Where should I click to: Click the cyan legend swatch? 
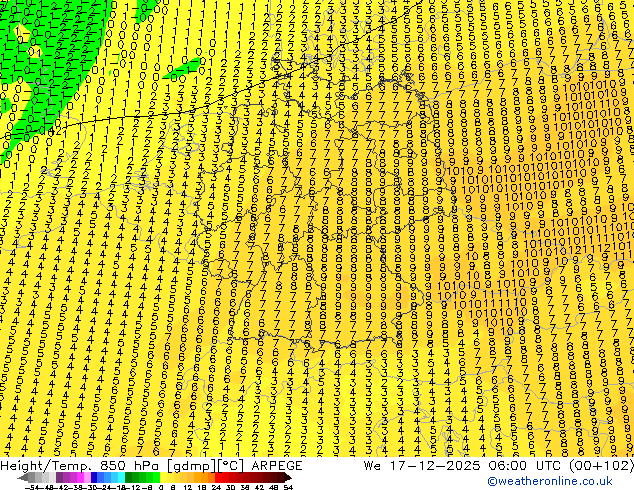(x=122, y=478)
